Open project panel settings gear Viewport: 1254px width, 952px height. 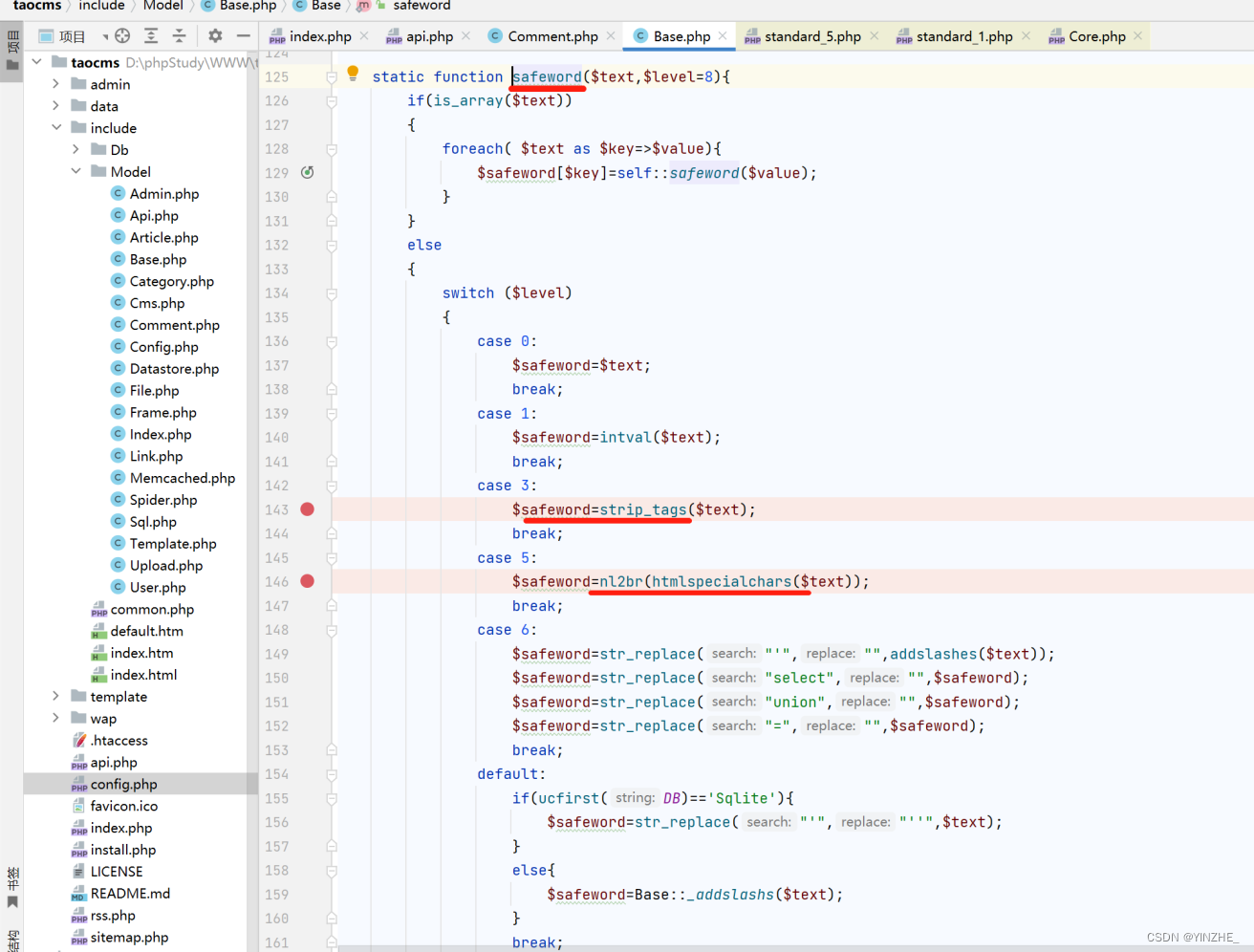pyautogui.click(x=215, y=36)
